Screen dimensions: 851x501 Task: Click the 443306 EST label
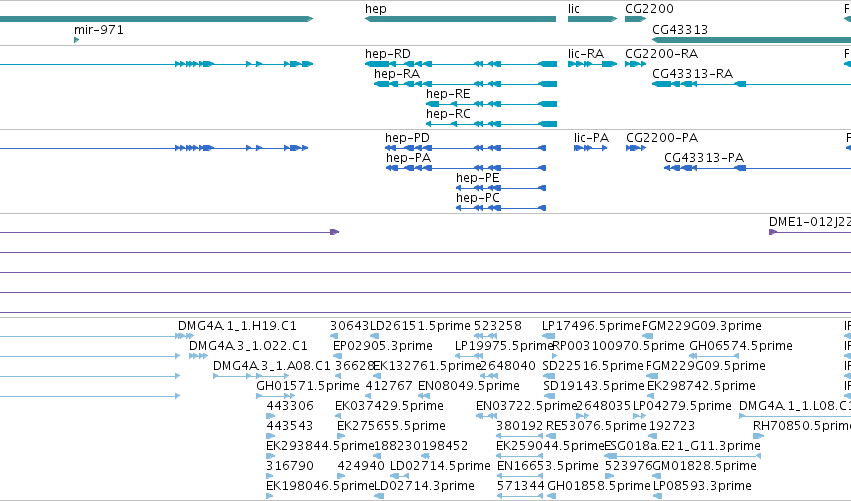click(290, 406)
